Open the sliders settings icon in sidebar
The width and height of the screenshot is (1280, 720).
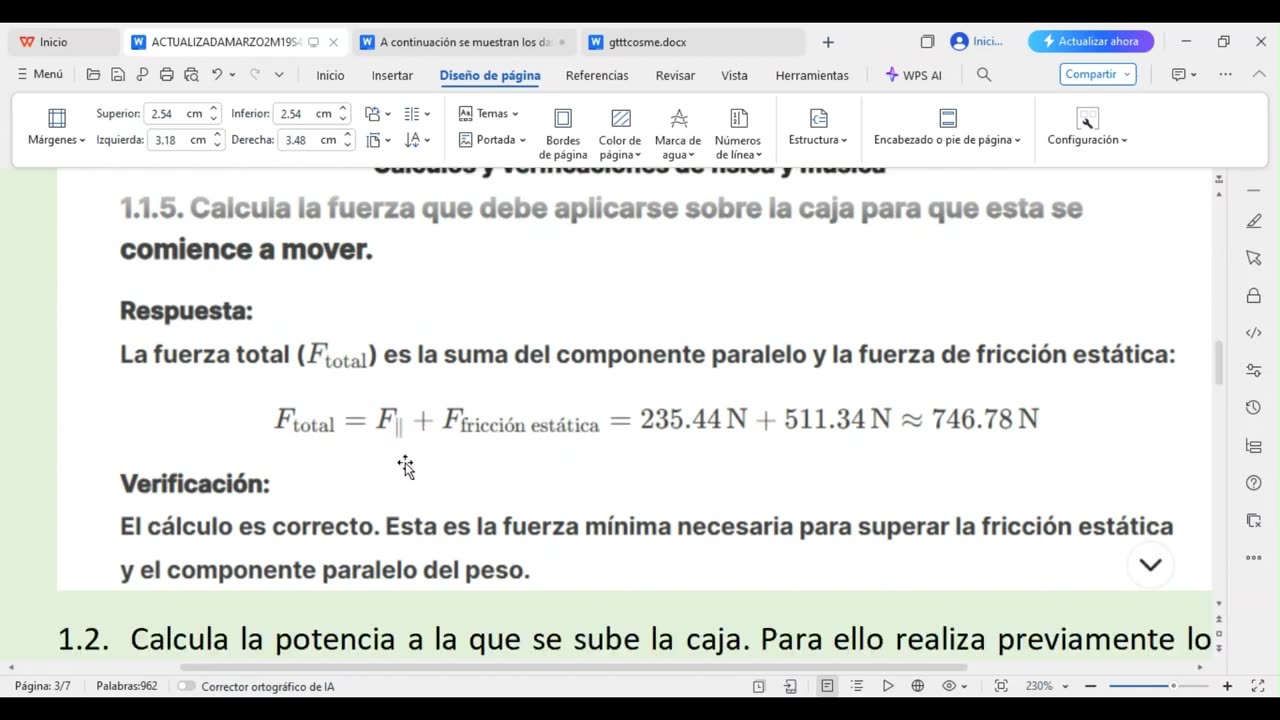click(1254, 370)
